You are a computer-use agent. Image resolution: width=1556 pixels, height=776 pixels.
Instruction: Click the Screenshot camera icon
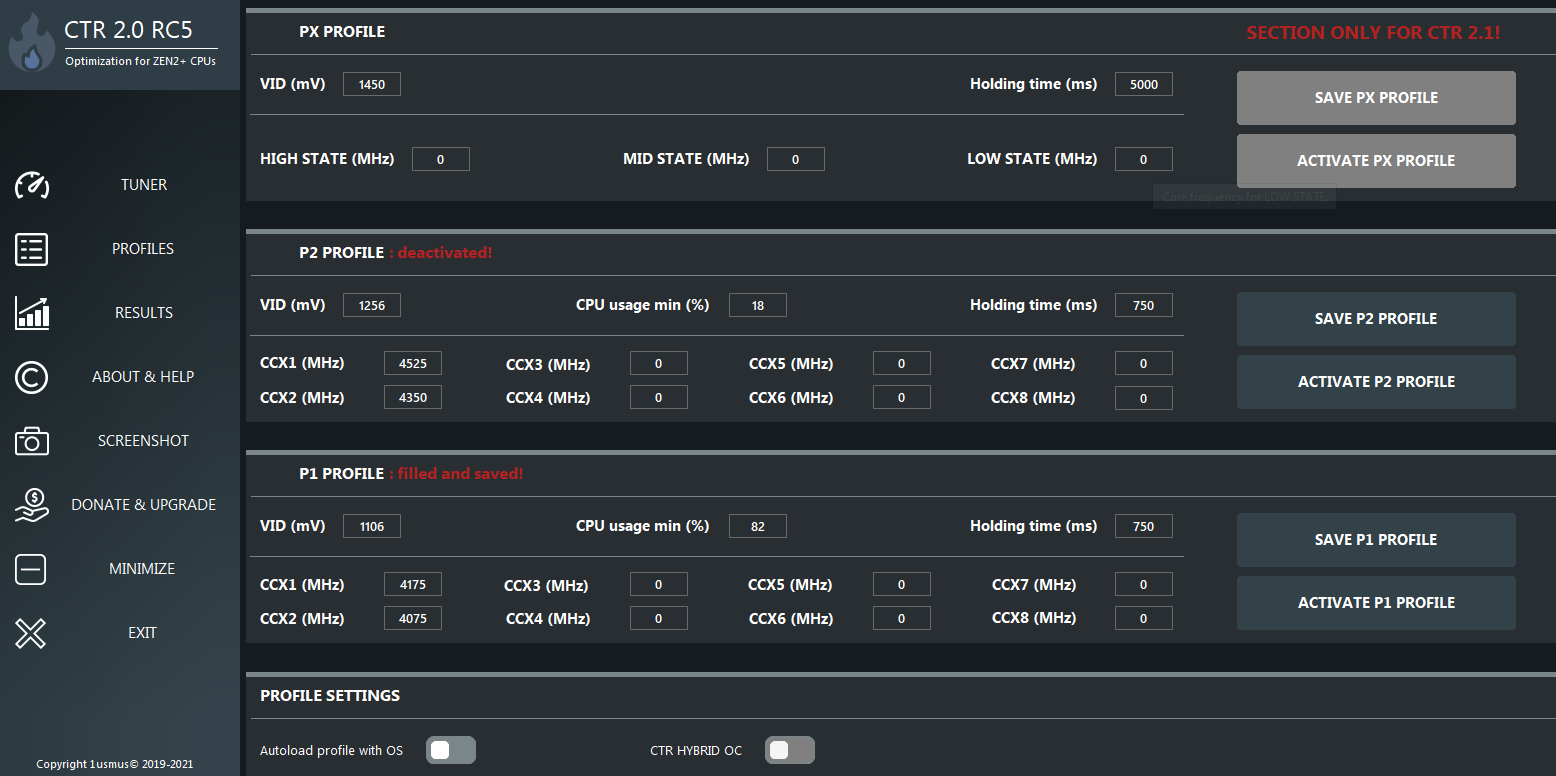[x=31, y=441]
